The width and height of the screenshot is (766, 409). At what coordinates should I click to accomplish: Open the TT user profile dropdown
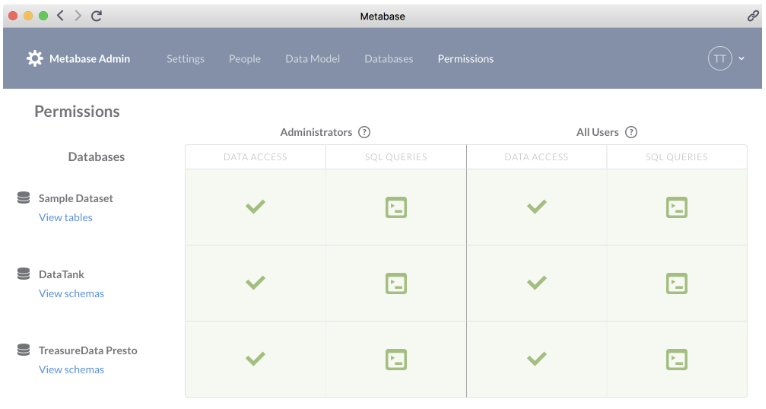pos(726,59)
